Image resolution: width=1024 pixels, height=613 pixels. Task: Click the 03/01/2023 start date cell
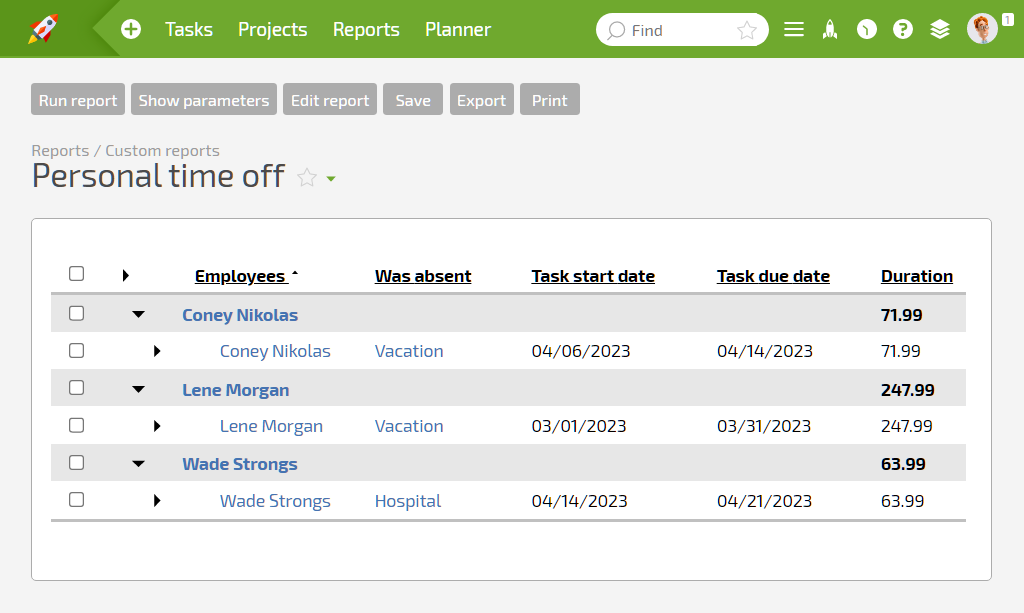[579, 426]
